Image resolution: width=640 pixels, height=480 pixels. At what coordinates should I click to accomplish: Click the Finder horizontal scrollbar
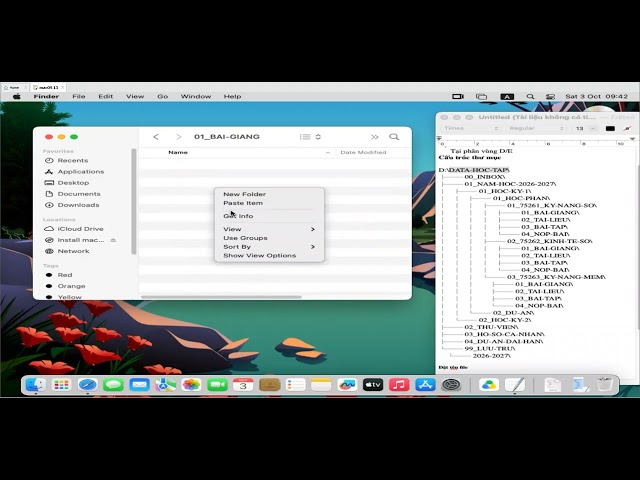pyautogui.click(x=221, y=297)
